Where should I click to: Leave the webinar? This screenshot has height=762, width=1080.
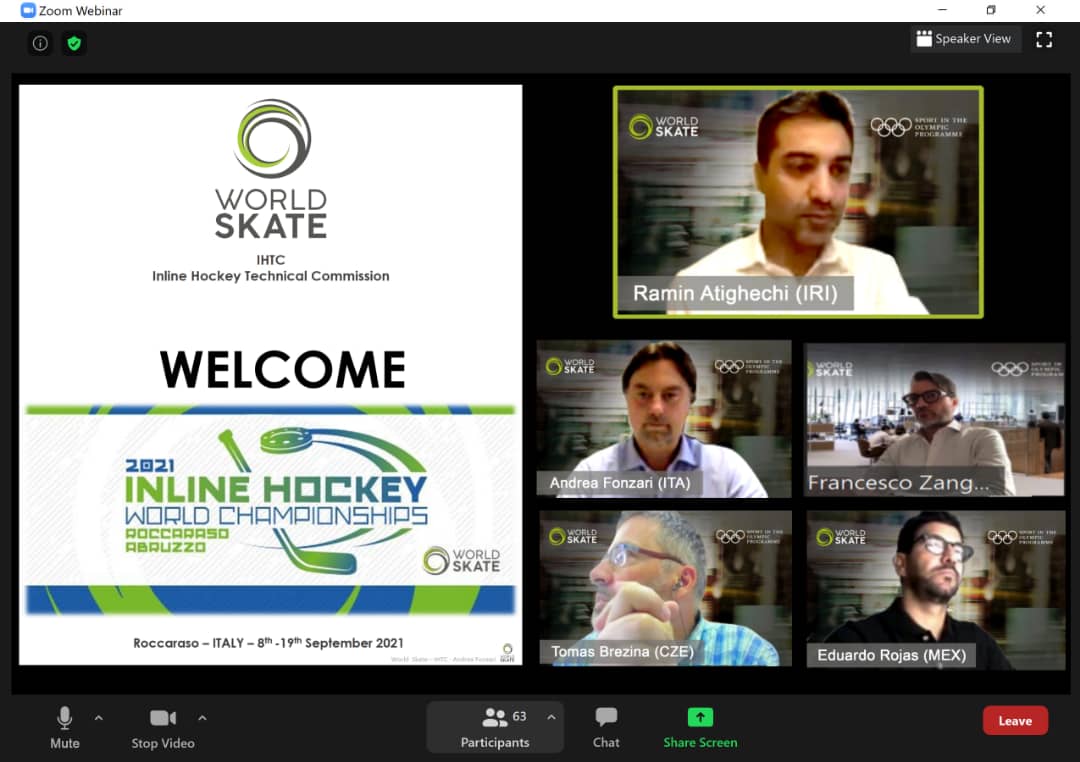point(1015,721)
